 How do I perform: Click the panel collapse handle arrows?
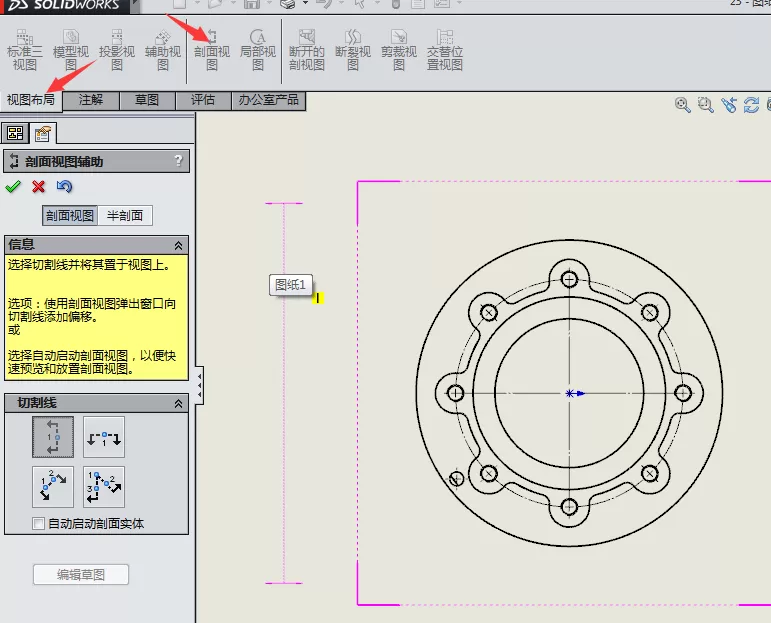[199, 386]
